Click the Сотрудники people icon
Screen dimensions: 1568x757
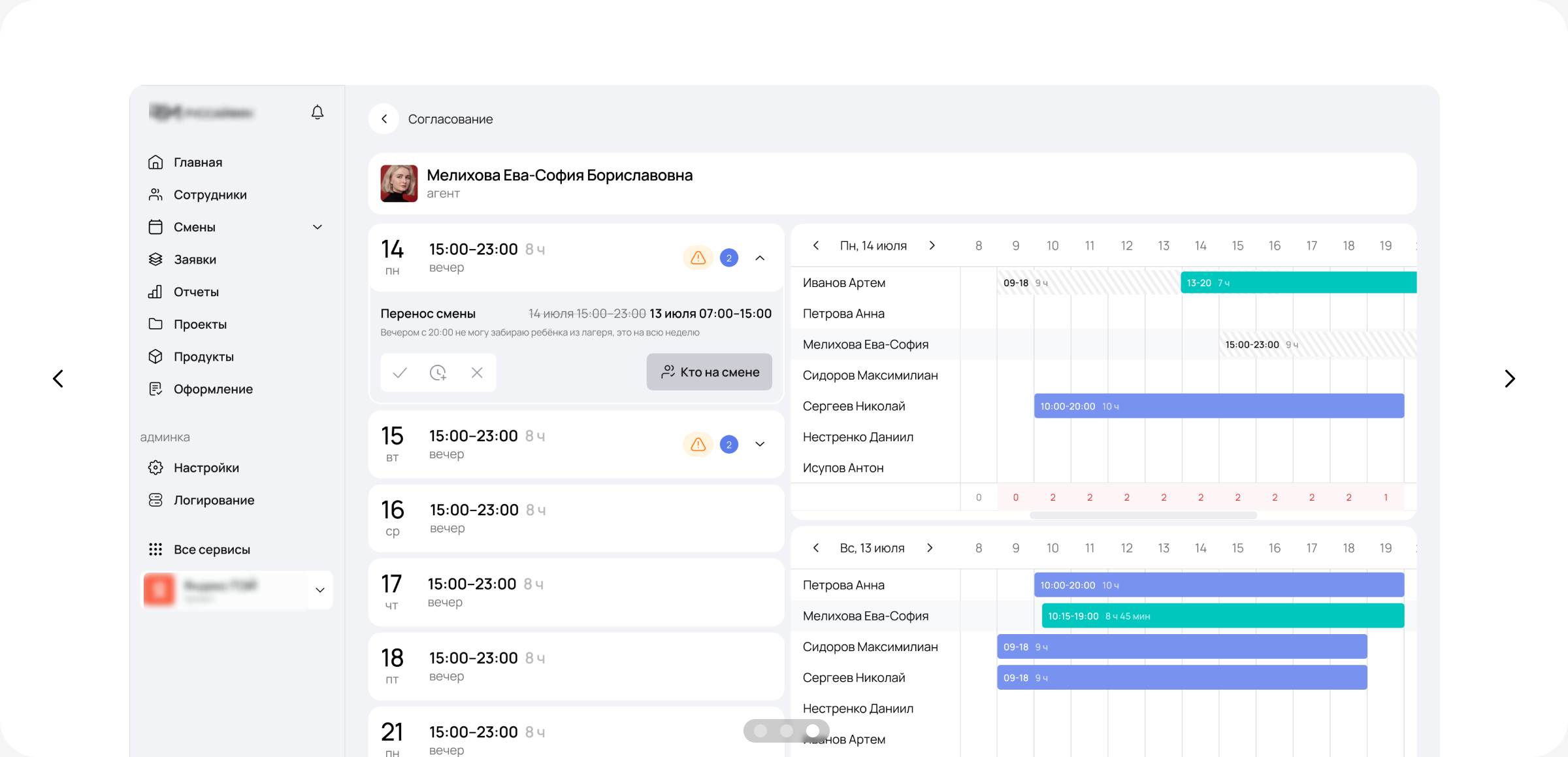[155, 195]
